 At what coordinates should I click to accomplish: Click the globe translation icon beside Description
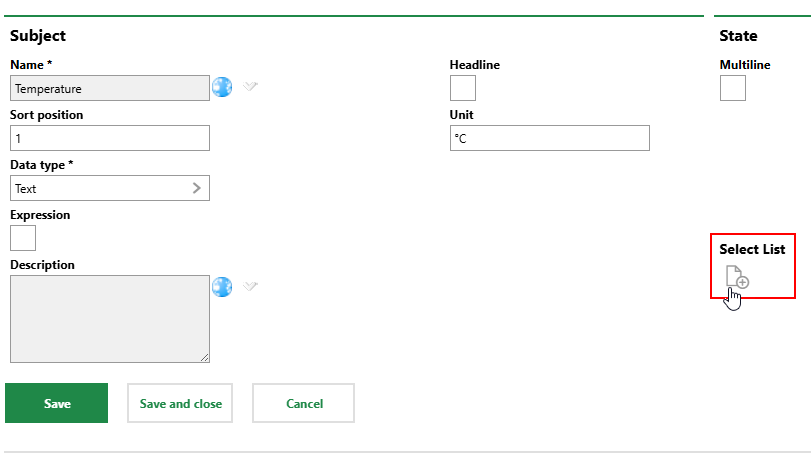point(222,287)
